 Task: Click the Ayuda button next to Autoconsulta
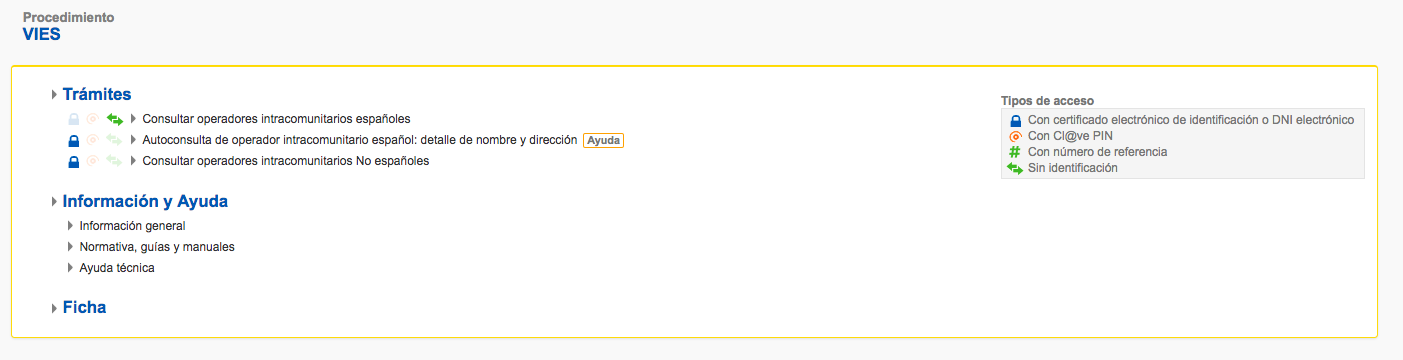603,140
